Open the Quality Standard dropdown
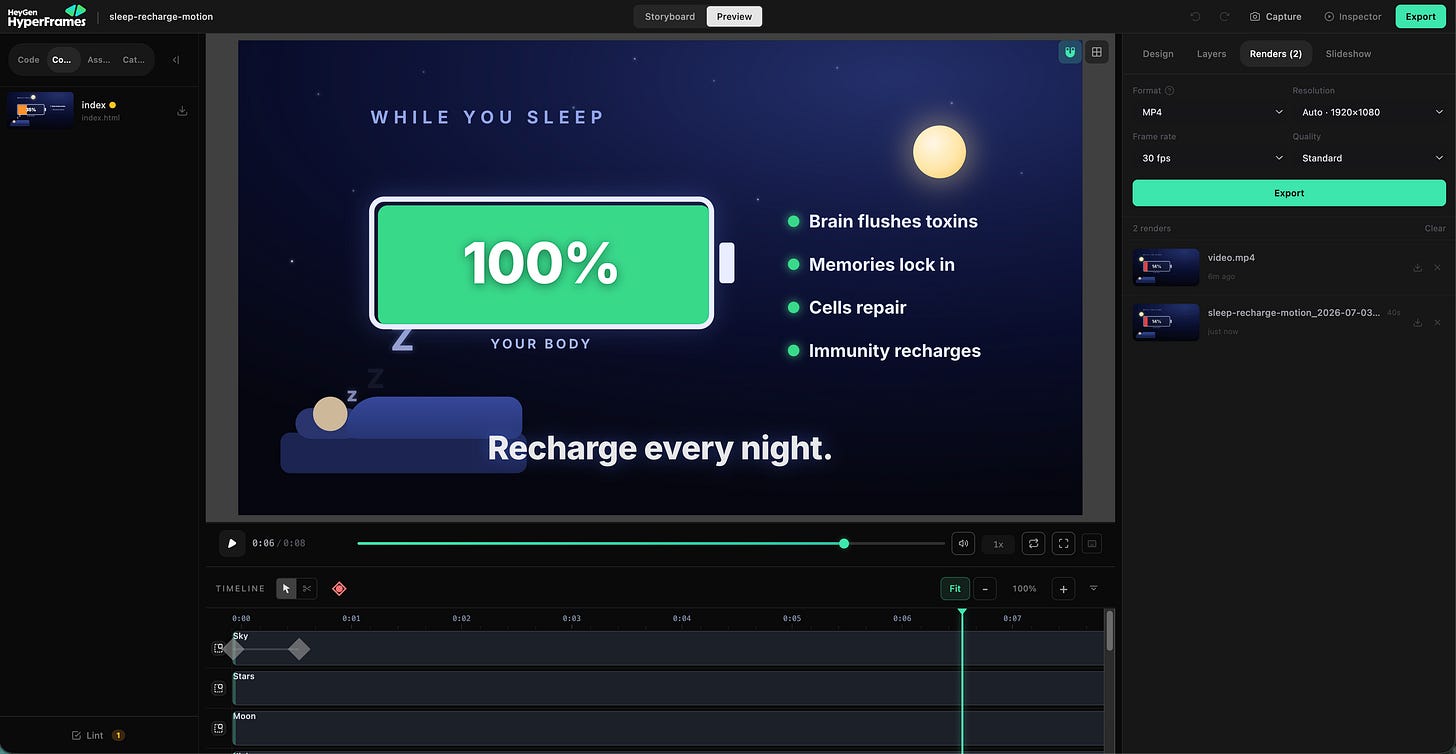 (x=1369, y=158)
